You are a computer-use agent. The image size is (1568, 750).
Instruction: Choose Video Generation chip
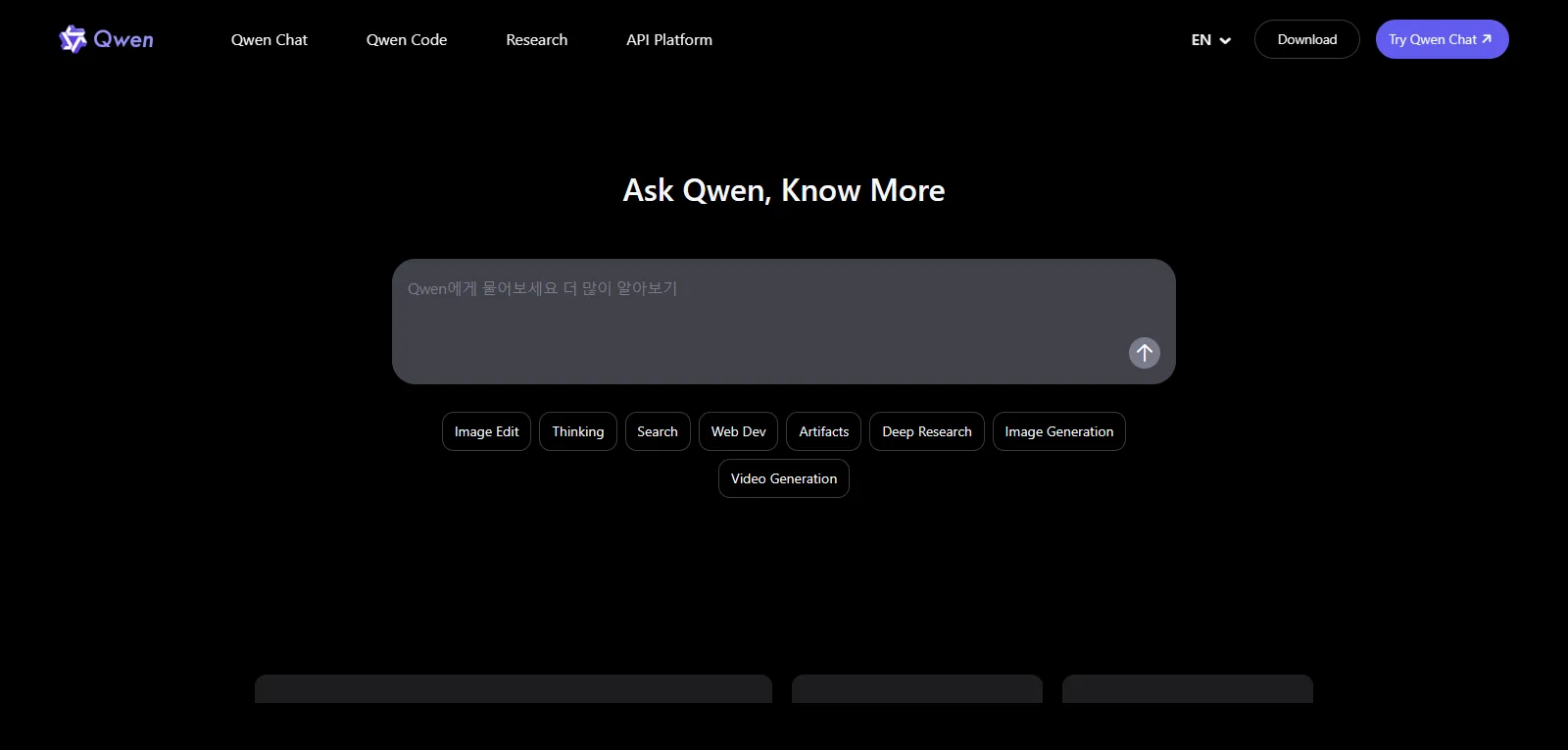click(x=783, y=478)
